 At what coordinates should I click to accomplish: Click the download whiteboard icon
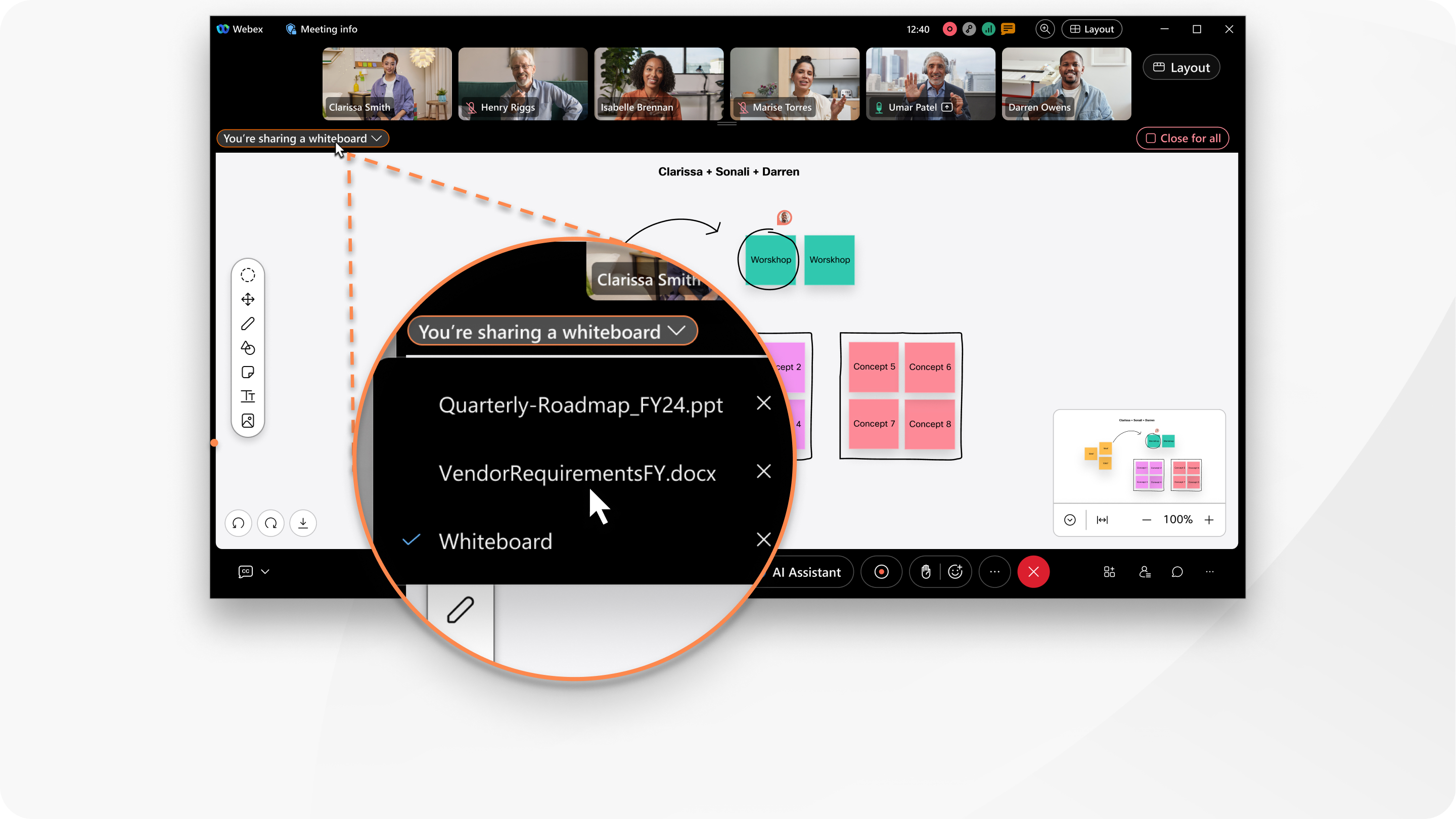coord(303,523)
